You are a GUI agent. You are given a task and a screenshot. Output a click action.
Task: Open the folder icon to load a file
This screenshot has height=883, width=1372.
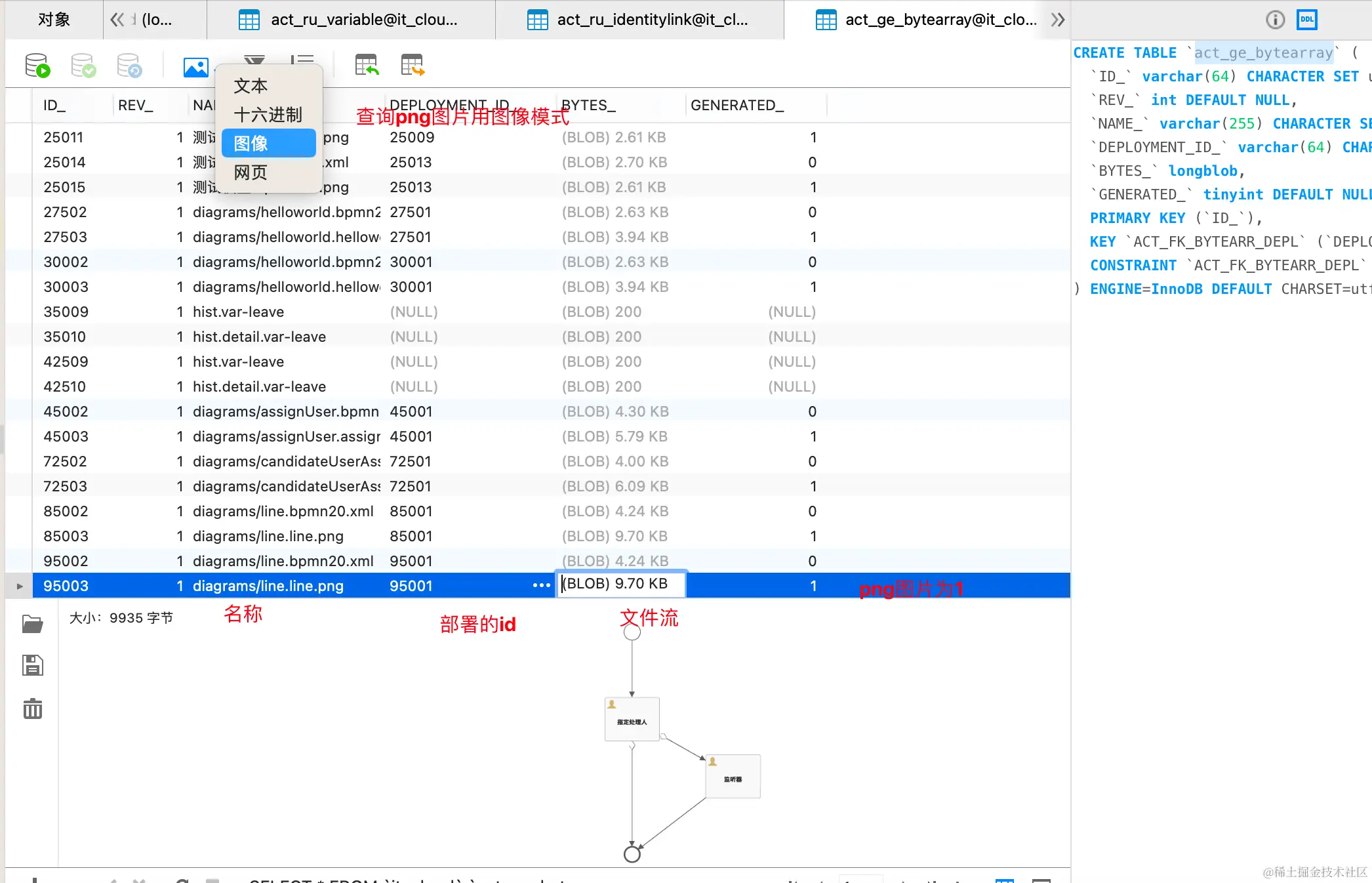(x=32, y=624)
